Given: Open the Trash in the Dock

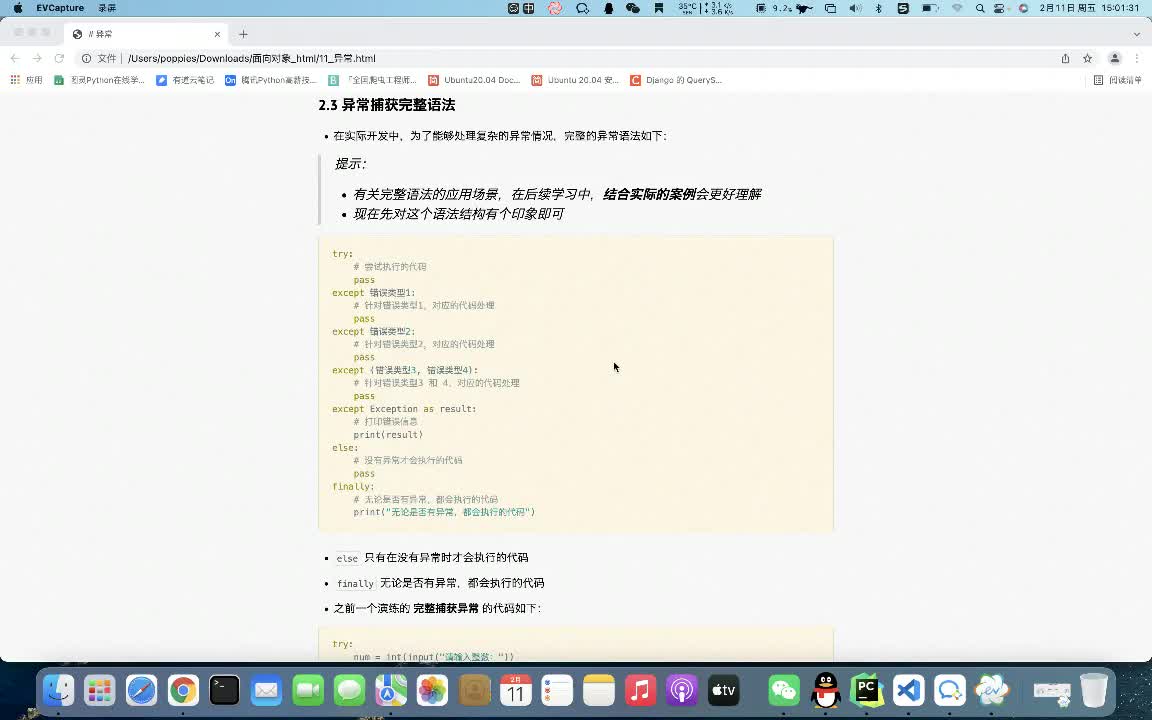Looking at the screenshot, I should 1094,691.
